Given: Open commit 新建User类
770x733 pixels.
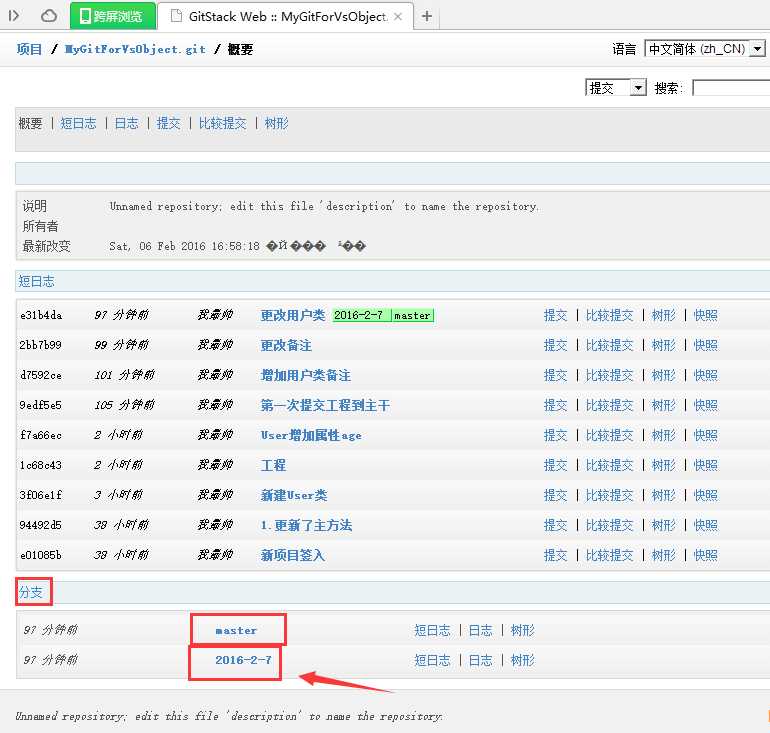Looking at the screenshot, I should coord(294,495).
